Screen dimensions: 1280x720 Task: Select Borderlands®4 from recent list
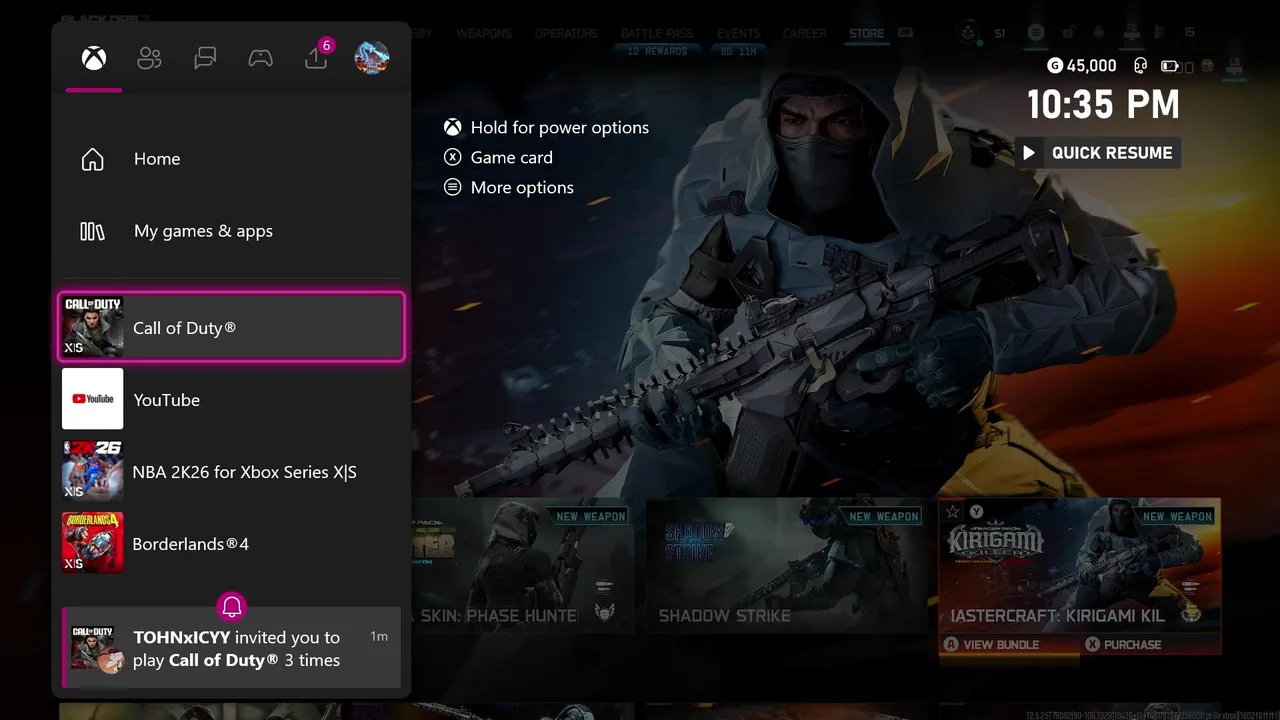coord(232,543)
